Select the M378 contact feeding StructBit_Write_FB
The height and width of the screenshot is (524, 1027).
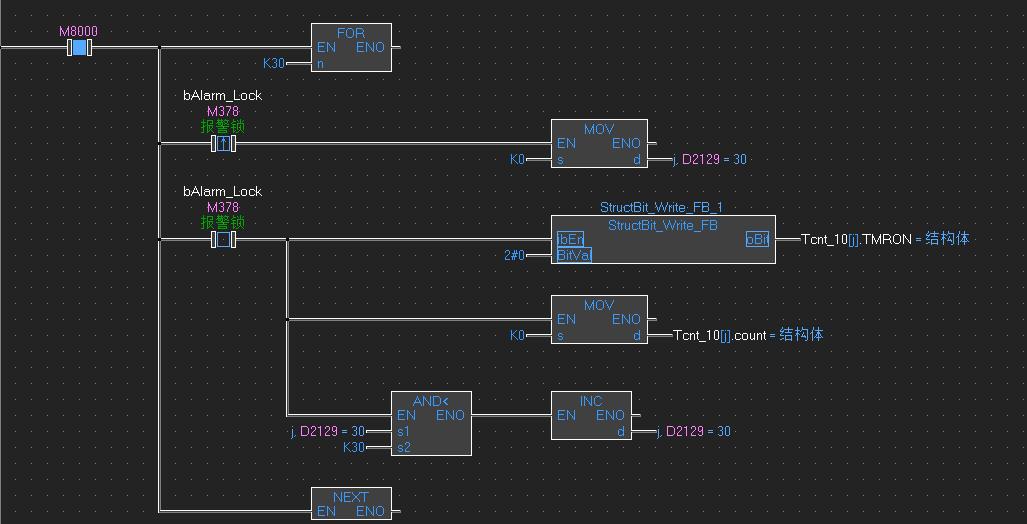pos(223,240)
